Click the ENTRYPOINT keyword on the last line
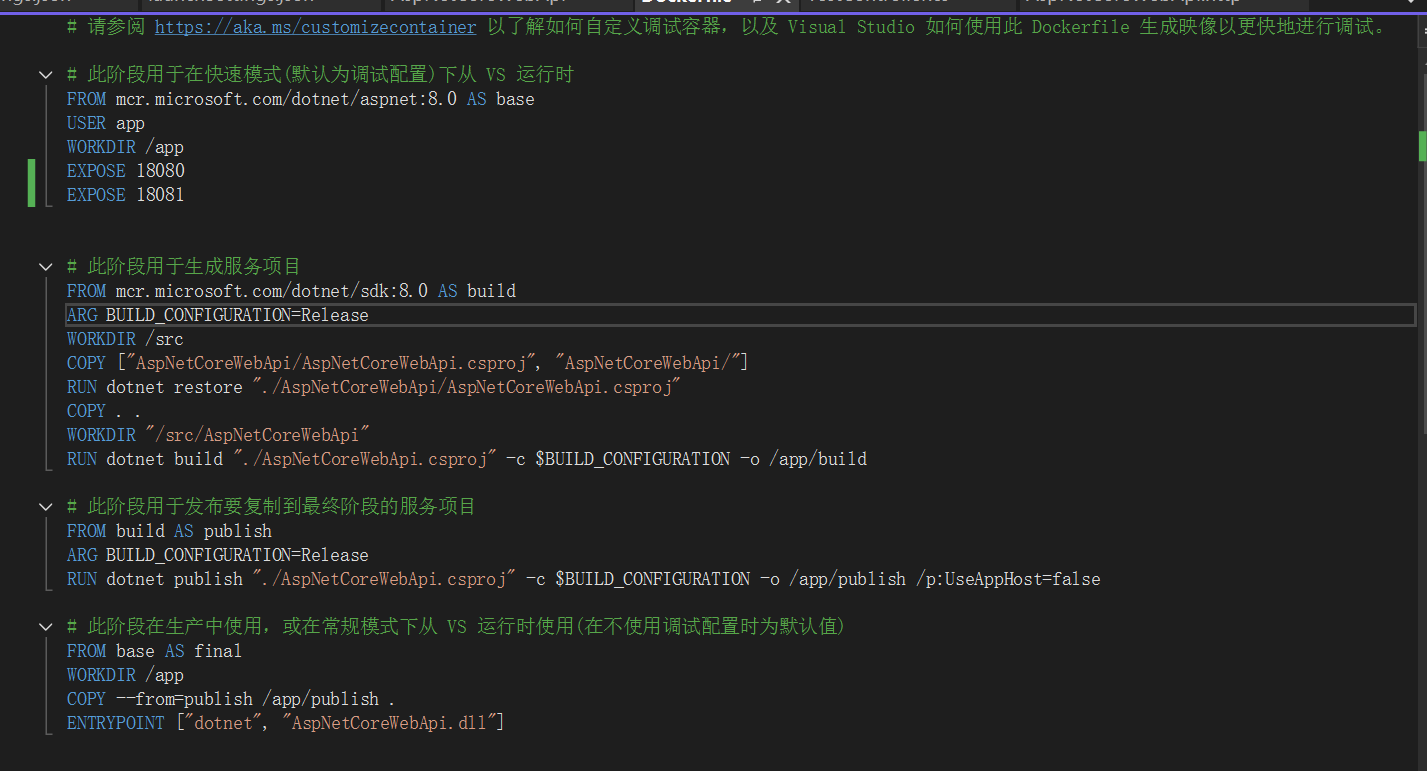The width and height of the screenshot is (1427, 771). pyautogui.click(x=115, y=723)
